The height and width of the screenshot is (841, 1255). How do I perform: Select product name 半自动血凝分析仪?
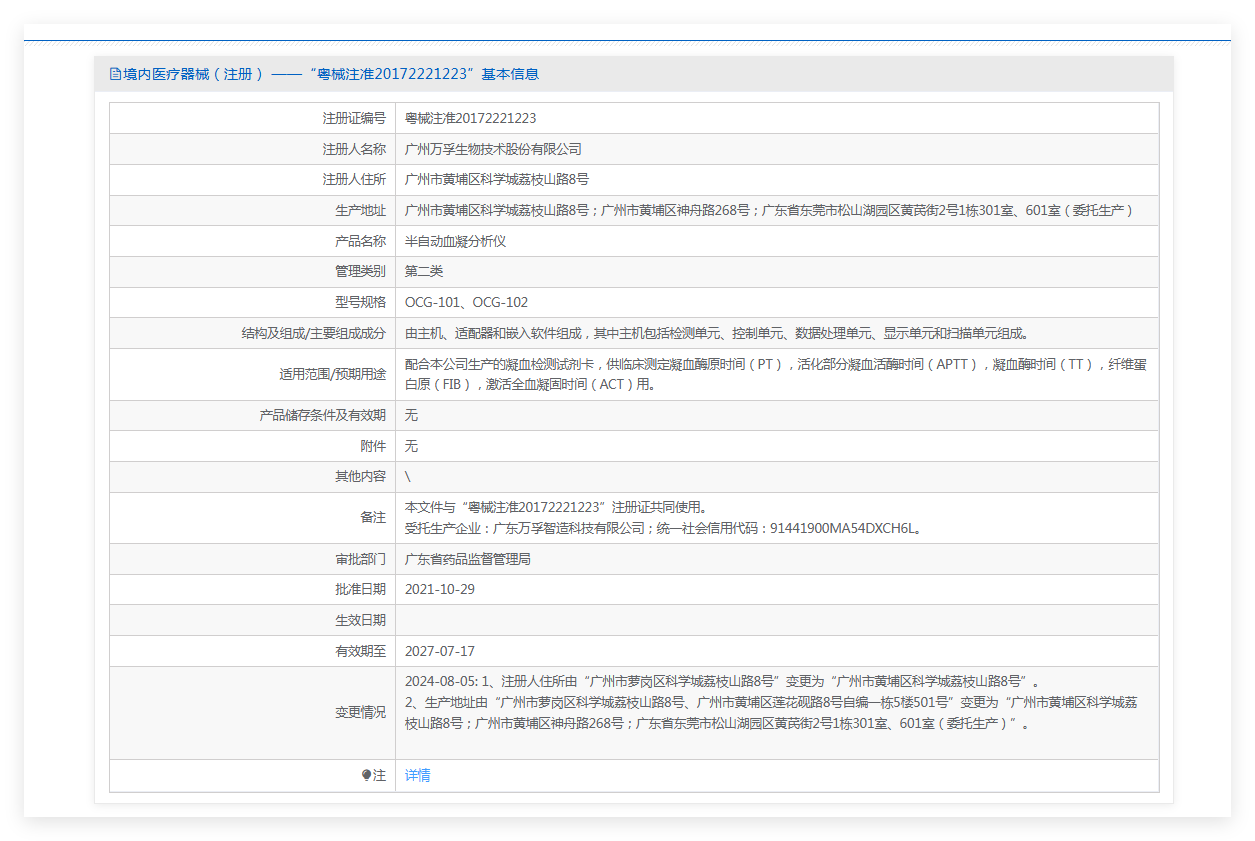point(455,242)
